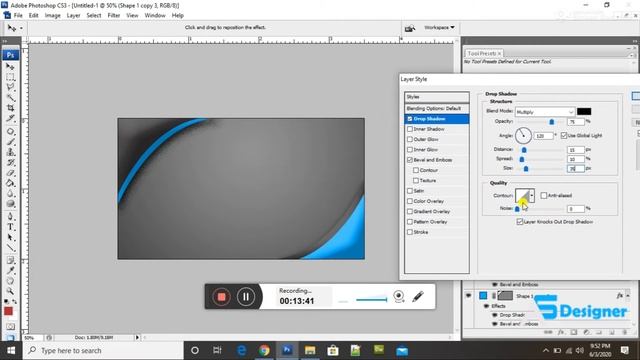Viewport: 640px width, 360px height.
Task: Select the Eraser tool
Action: pyautogui.click(x=10, y=173)
